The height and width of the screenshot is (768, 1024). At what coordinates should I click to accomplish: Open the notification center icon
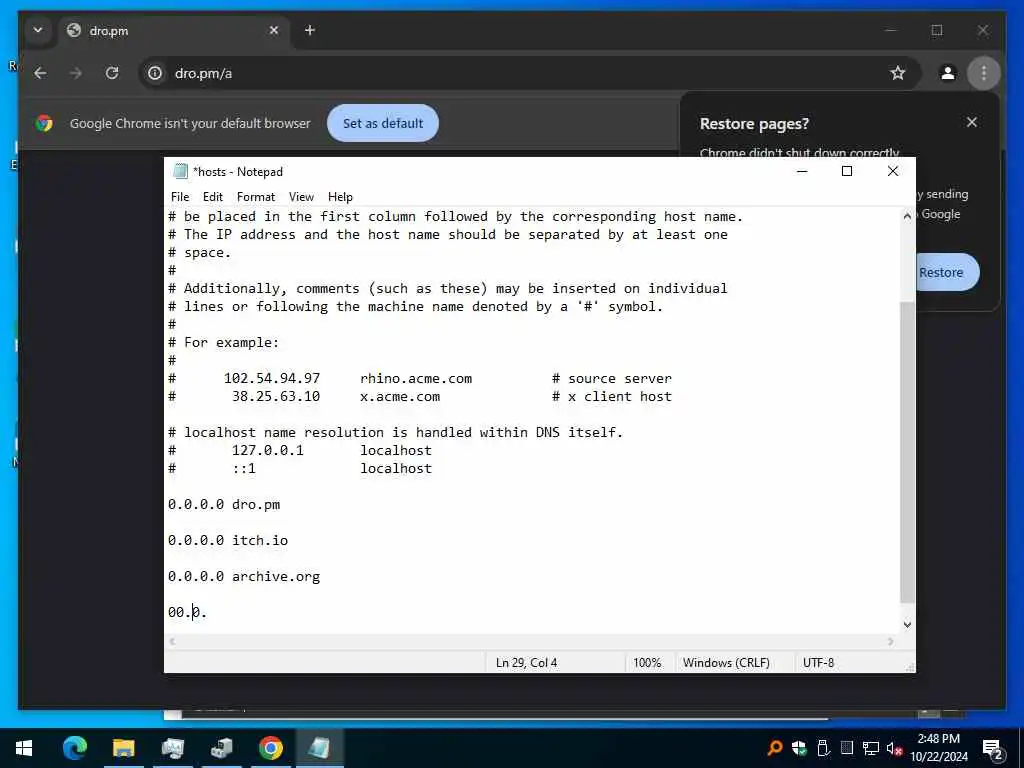tap(993, 748)
